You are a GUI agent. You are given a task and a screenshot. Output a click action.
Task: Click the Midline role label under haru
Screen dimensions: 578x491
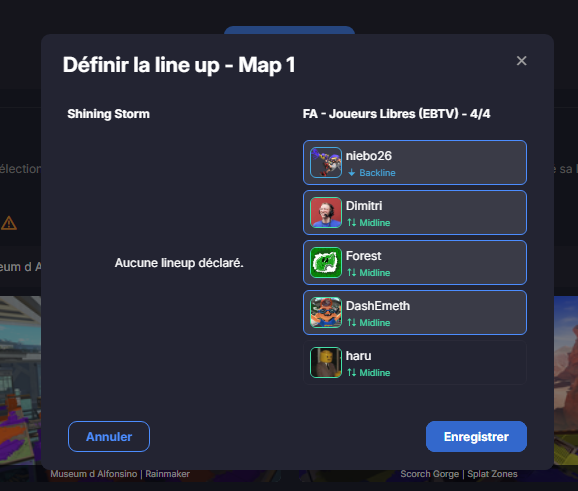click(375, 373)
